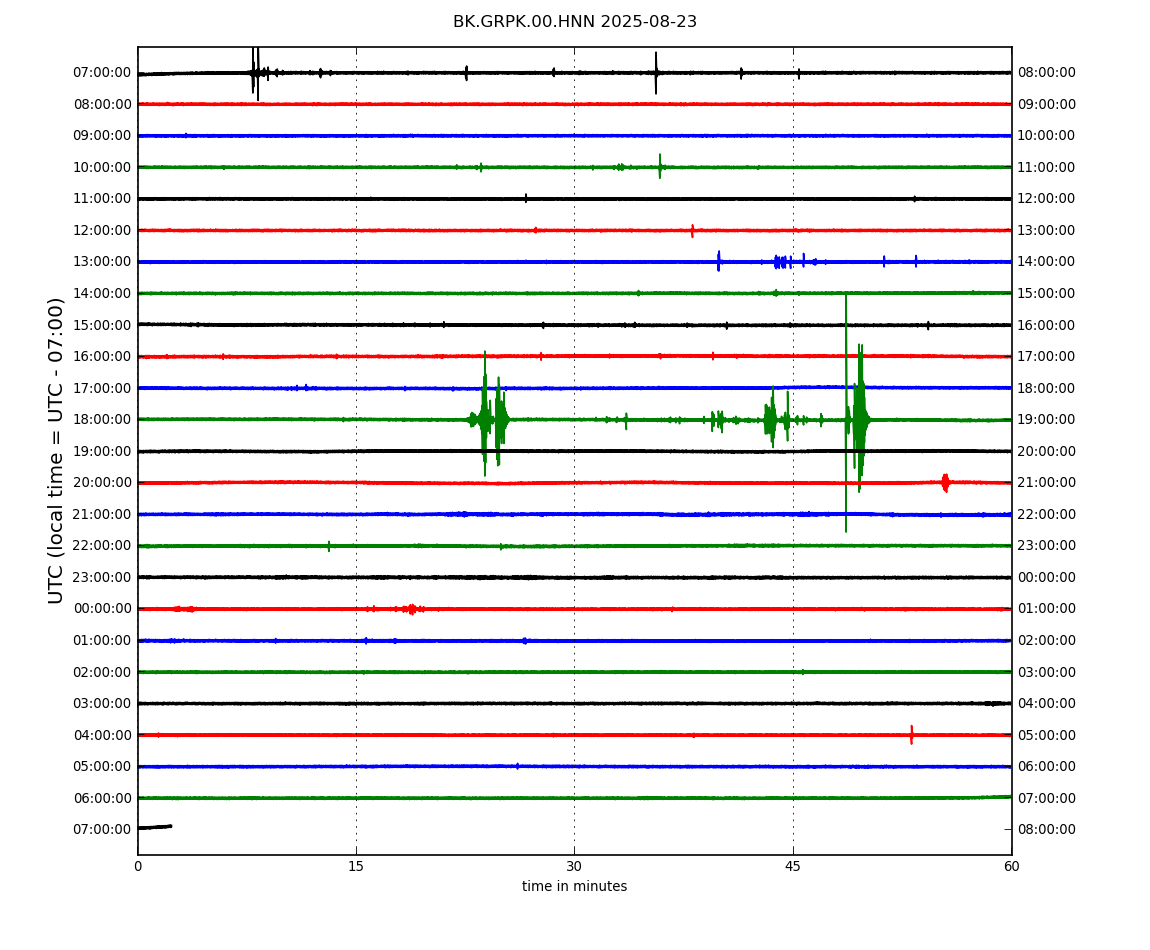Select left-axis time label 11:00:00
This screenshot has width=1150, height=950.
103,199
